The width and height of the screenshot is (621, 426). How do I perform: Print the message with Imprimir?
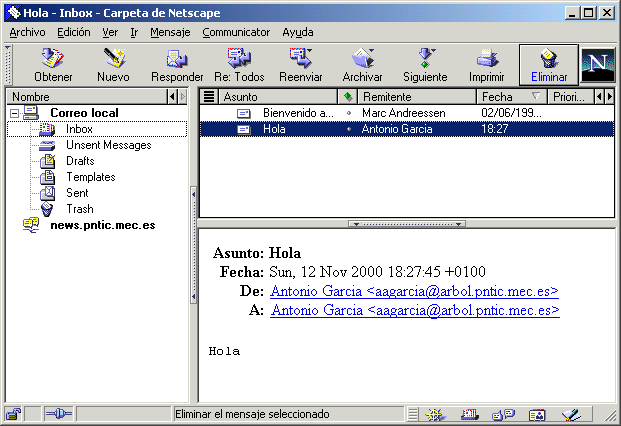click(x=487, y=65)
